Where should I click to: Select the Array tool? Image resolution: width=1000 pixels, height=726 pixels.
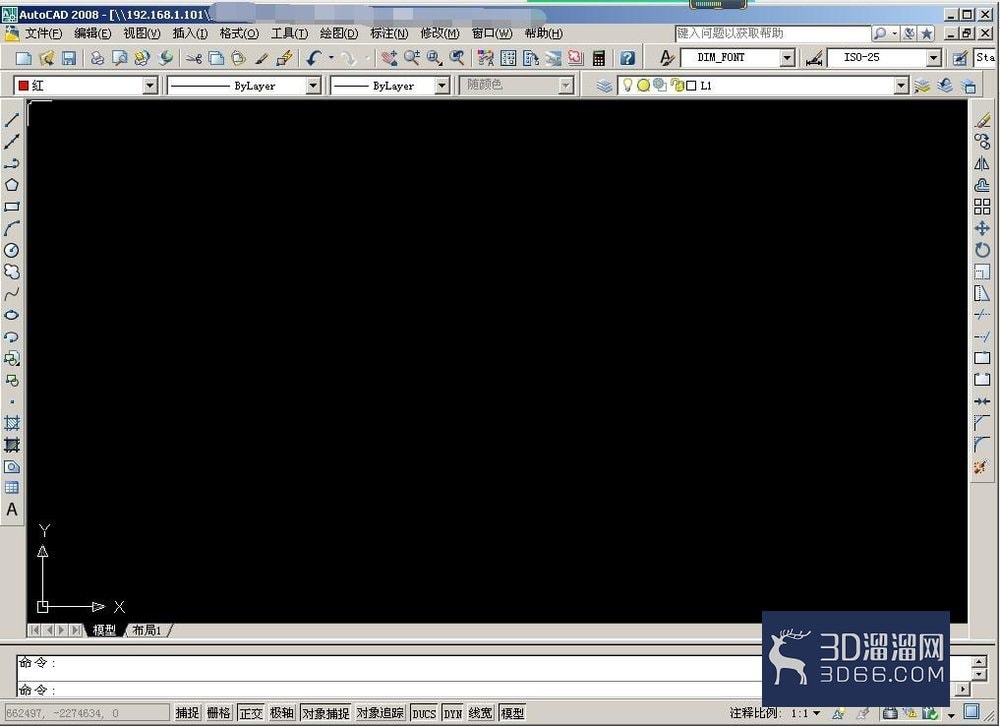coord(982,207)
